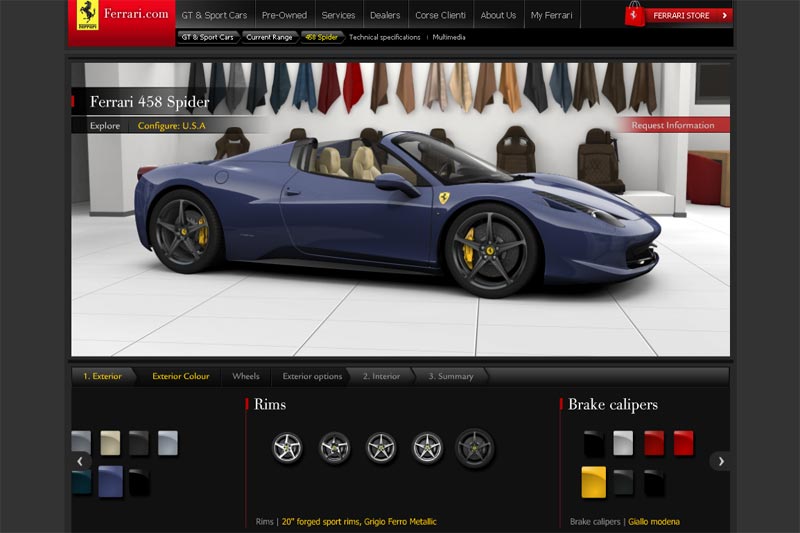
Task: Open the Services menu
Action: [338, 15]
